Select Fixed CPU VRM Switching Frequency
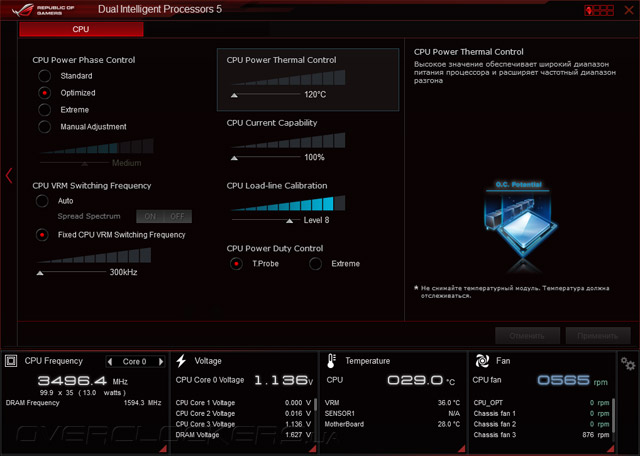Viewport: 640px width, 456px height. tap(42, 235)
